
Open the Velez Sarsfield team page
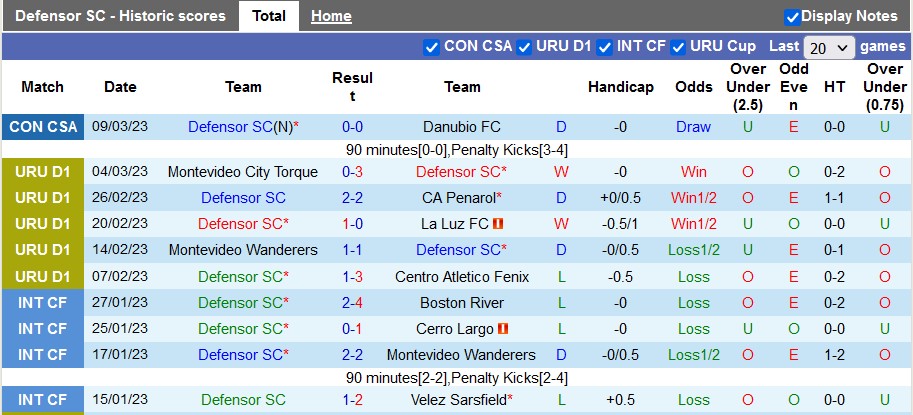pyautogui.click(x=458, y=400)
